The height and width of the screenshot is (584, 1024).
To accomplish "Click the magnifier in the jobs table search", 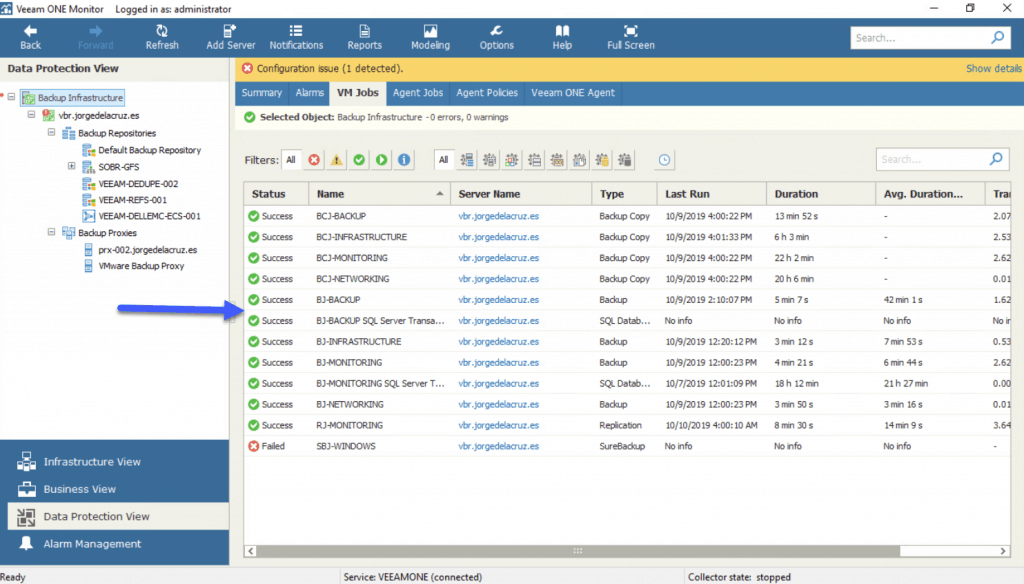I will click(x=996, y=159).
